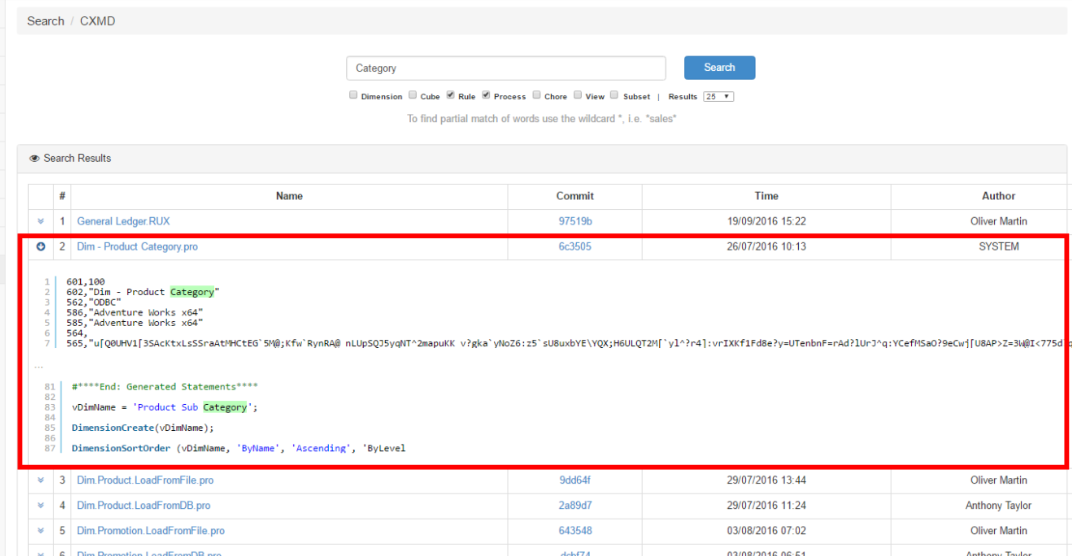Screen dimensions: 1072x556
Task: Expand row 3 Dim.Product.LoadFromFile.pro chevron
Action: (40, 480)
